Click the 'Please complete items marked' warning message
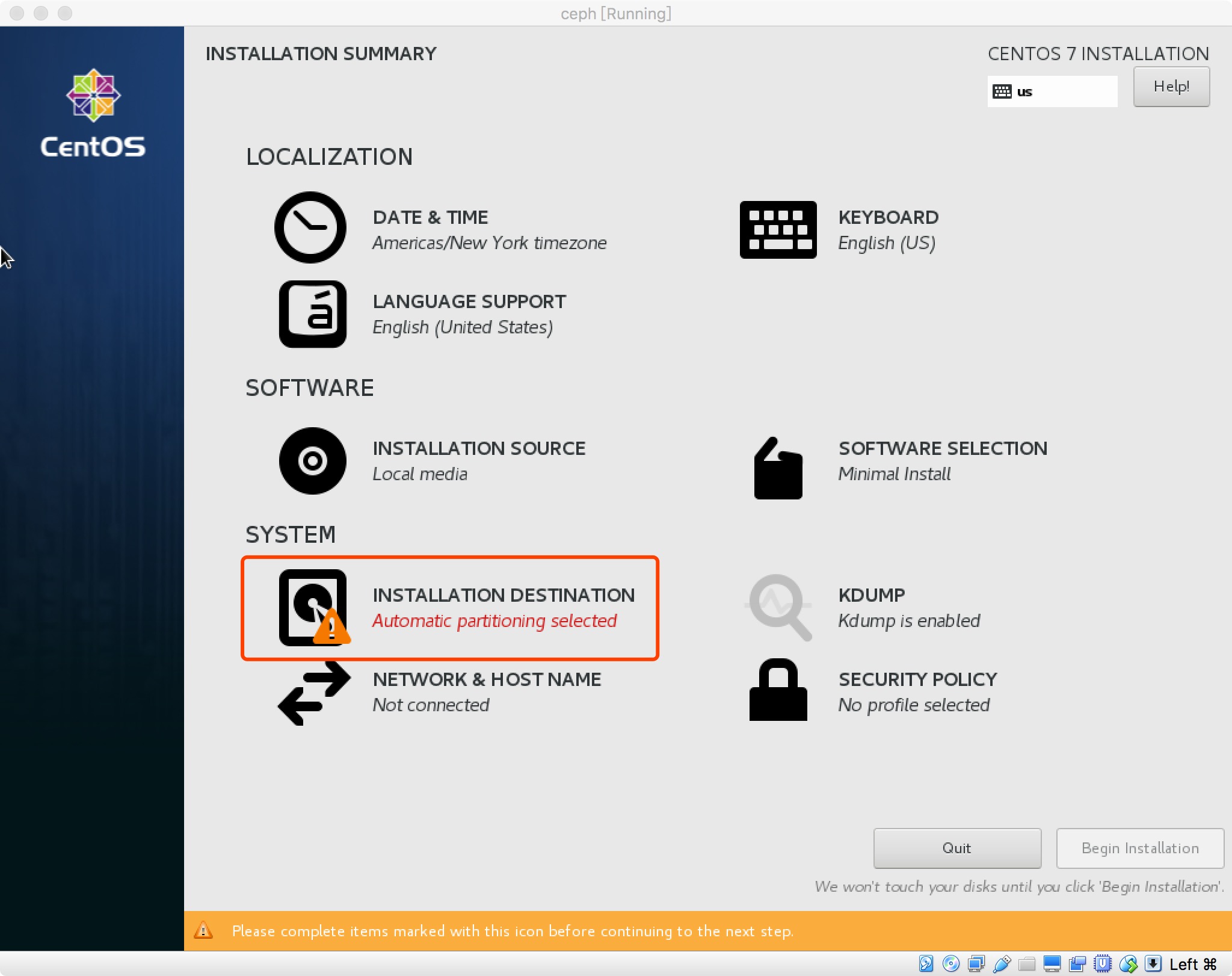 (513, 931)
